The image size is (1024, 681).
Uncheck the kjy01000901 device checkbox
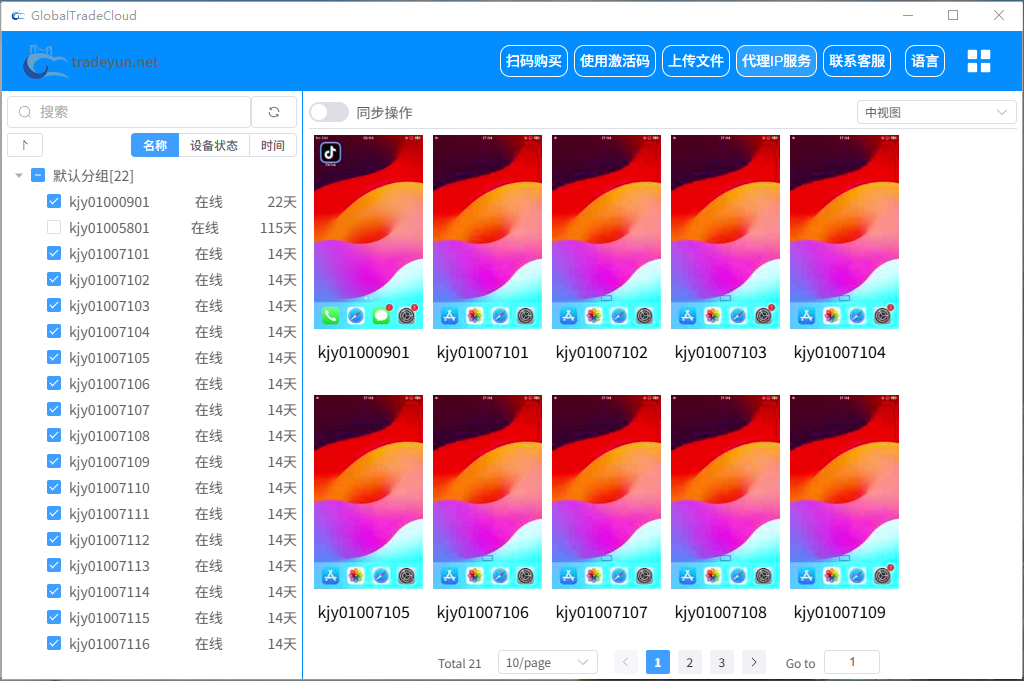(x=53, y=201)
